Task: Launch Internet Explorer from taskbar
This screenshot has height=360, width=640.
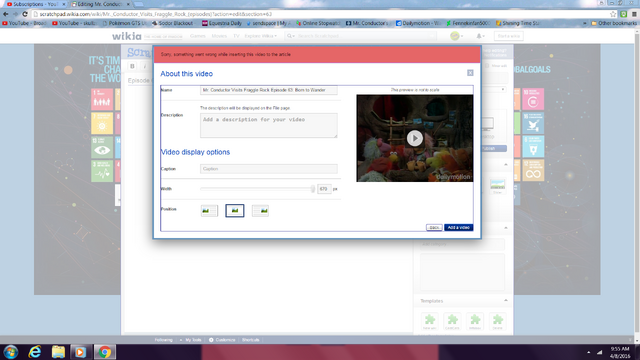Action: pos(35,352)
